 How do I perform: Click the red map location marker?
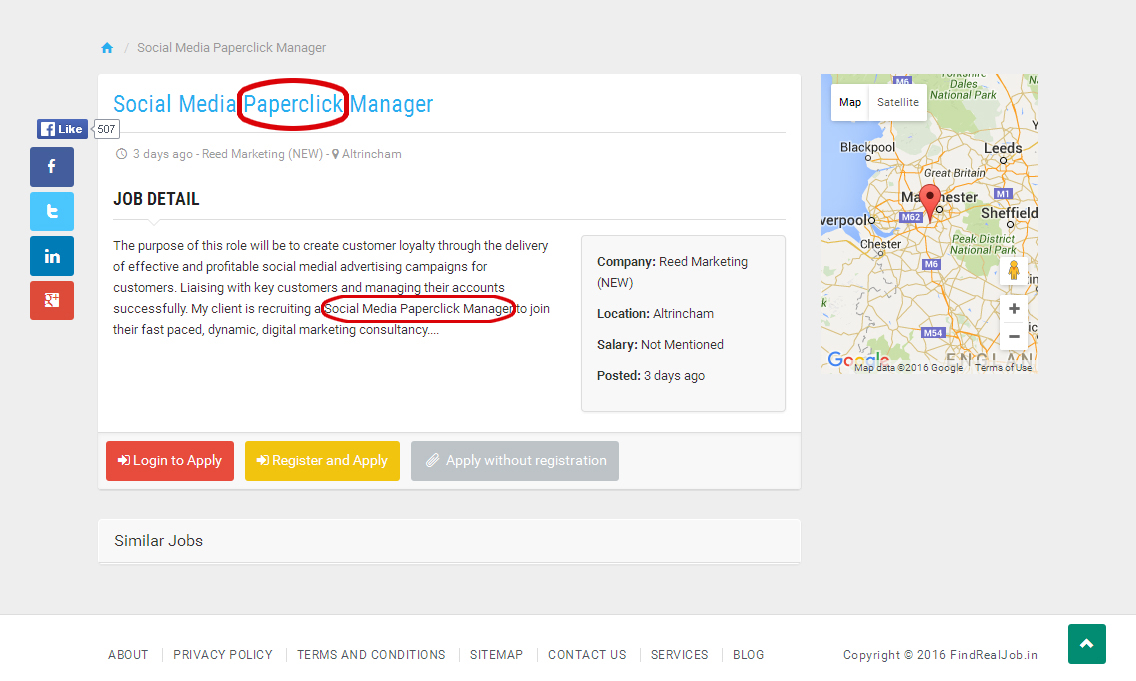[x=930, y=201]
